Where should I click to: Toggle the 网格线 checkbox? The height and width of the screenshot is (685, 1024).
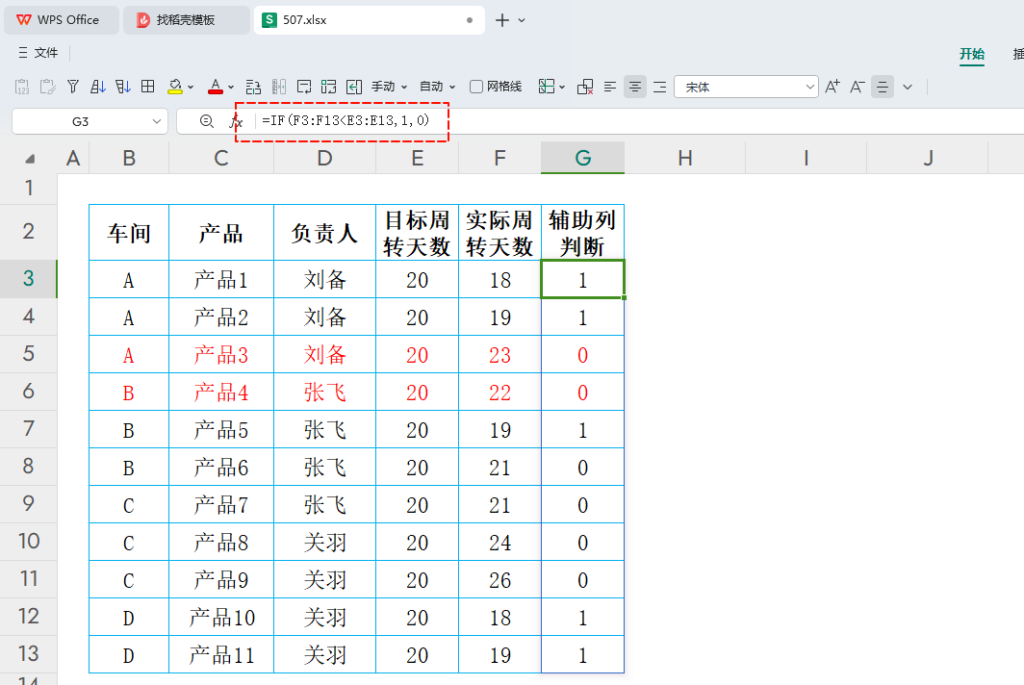point(476,87)
